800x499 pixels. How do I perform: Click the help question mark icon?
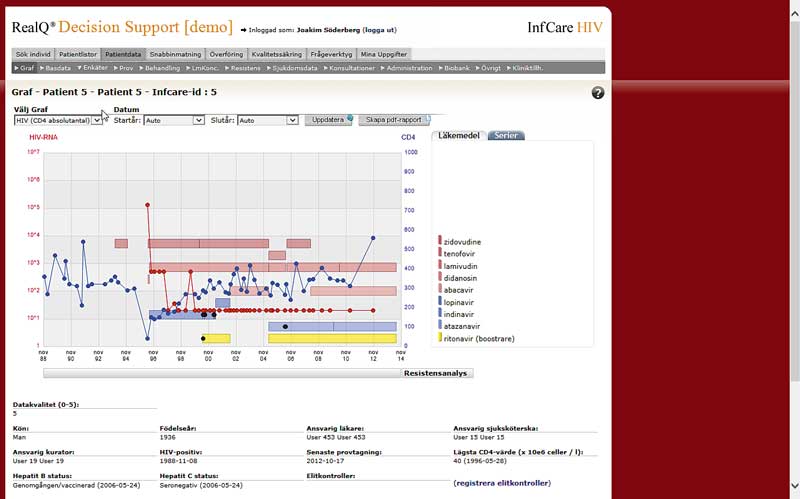coord(598,93)
